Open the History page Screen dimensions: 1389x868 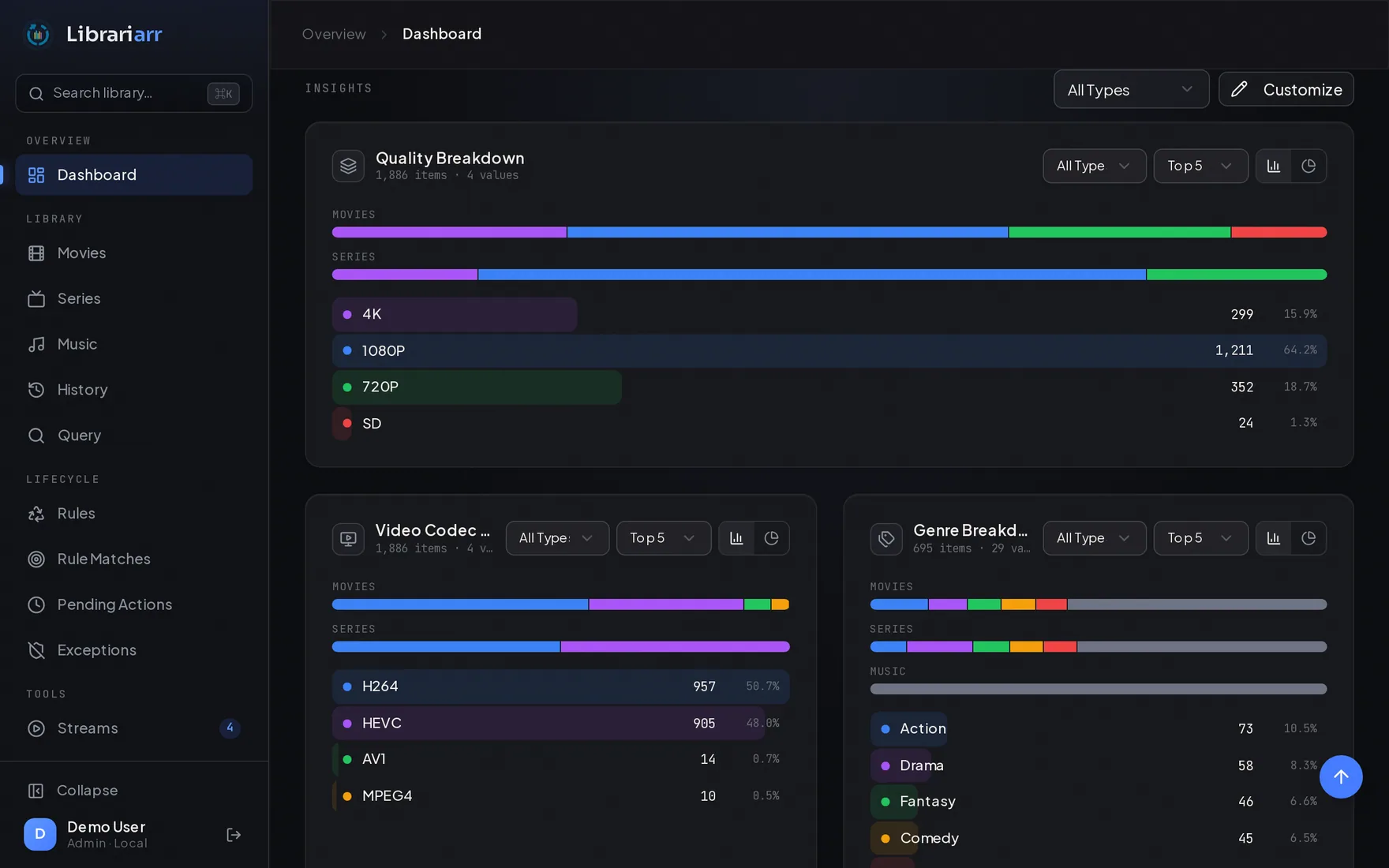(x=134, y=390)
